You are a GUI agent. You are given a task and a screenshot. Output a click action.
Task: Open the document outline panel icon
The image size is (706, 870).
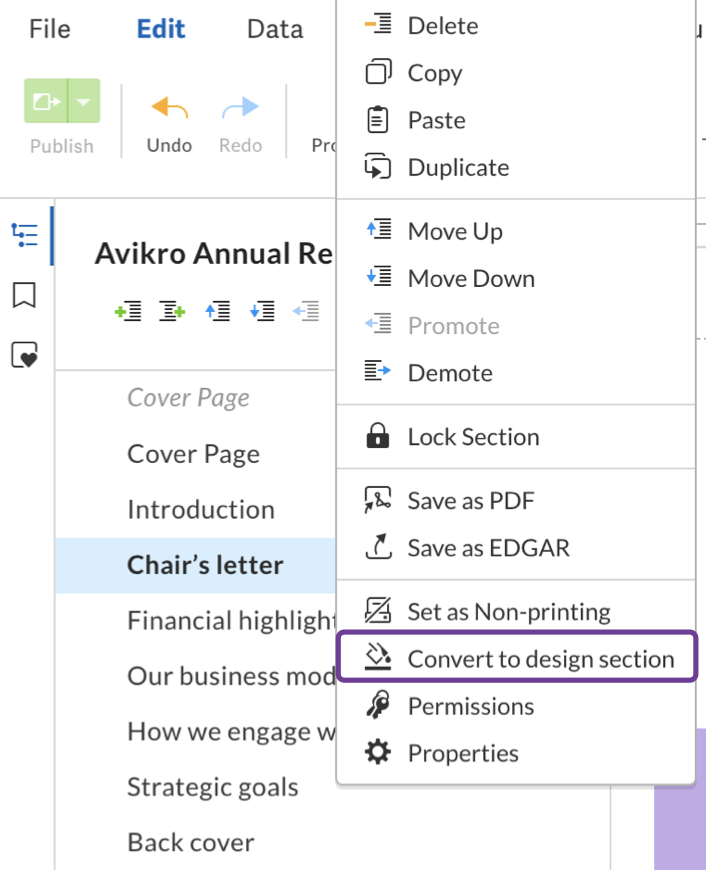(x=24, y=235)
